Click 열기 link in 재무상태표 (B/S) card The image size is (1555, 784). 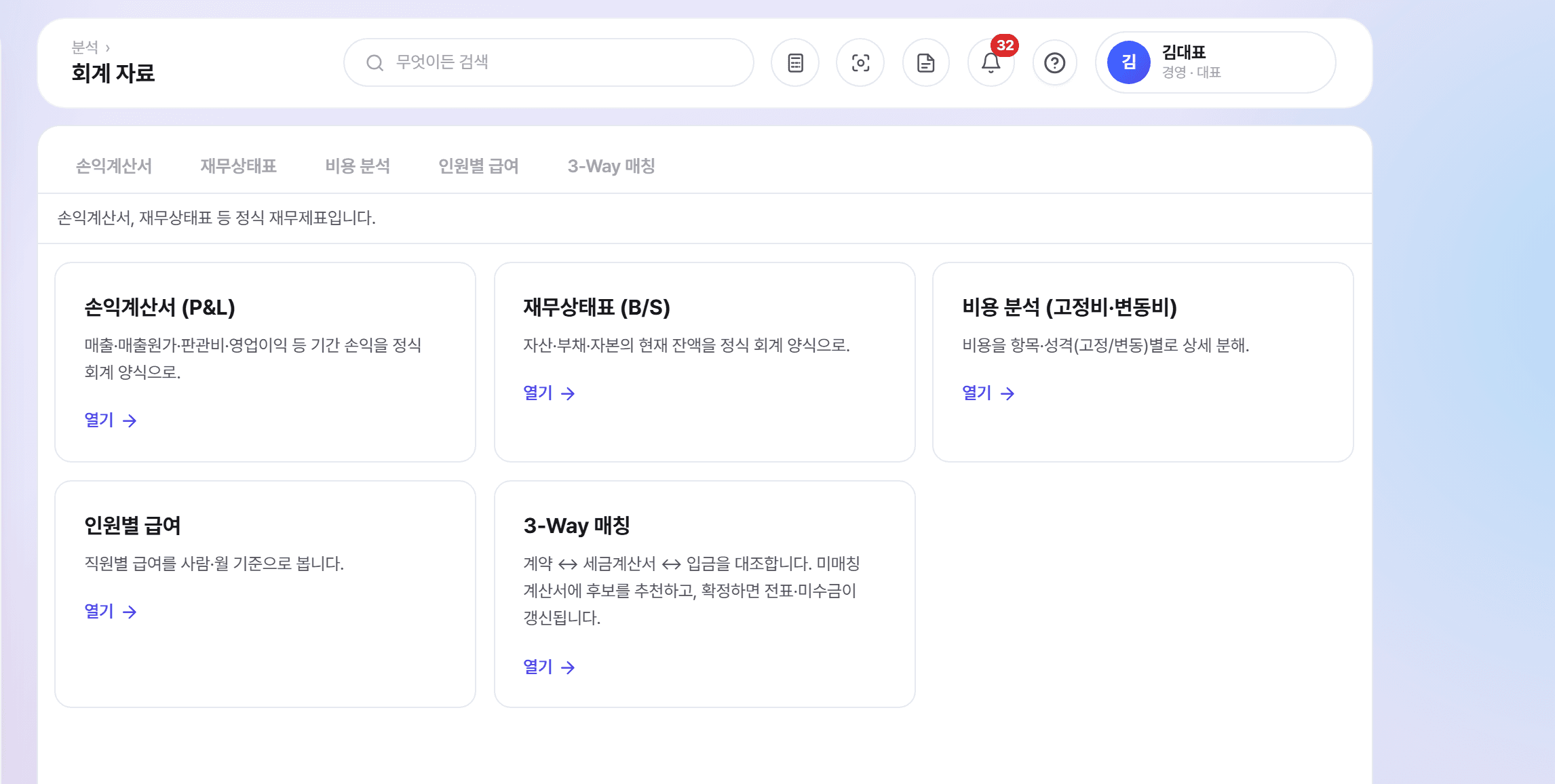coord(550,393)
